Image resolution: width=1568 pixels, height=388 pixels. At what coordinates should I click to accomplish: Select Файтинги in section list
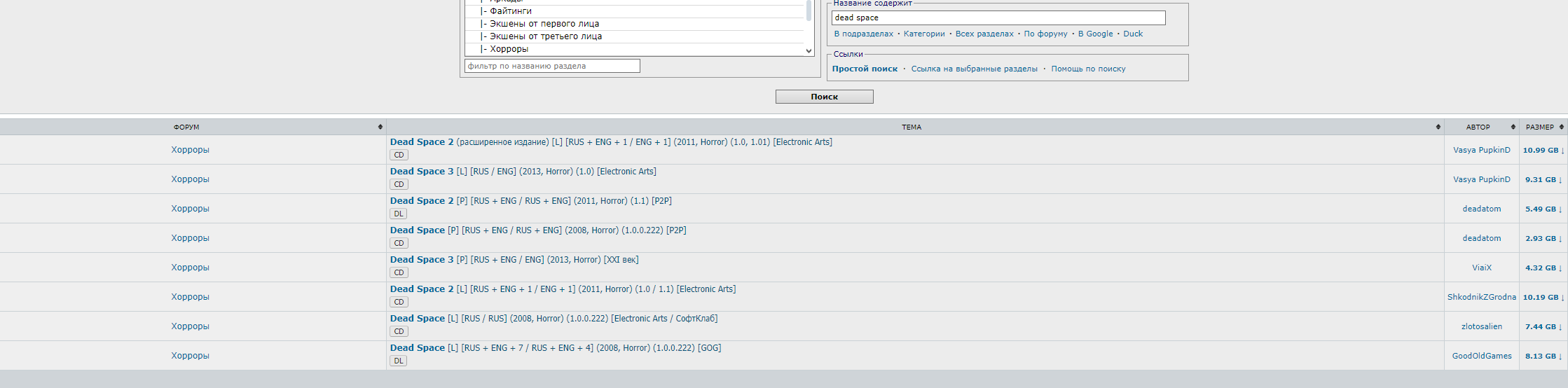pyautogui.click(x=635, y=11)
